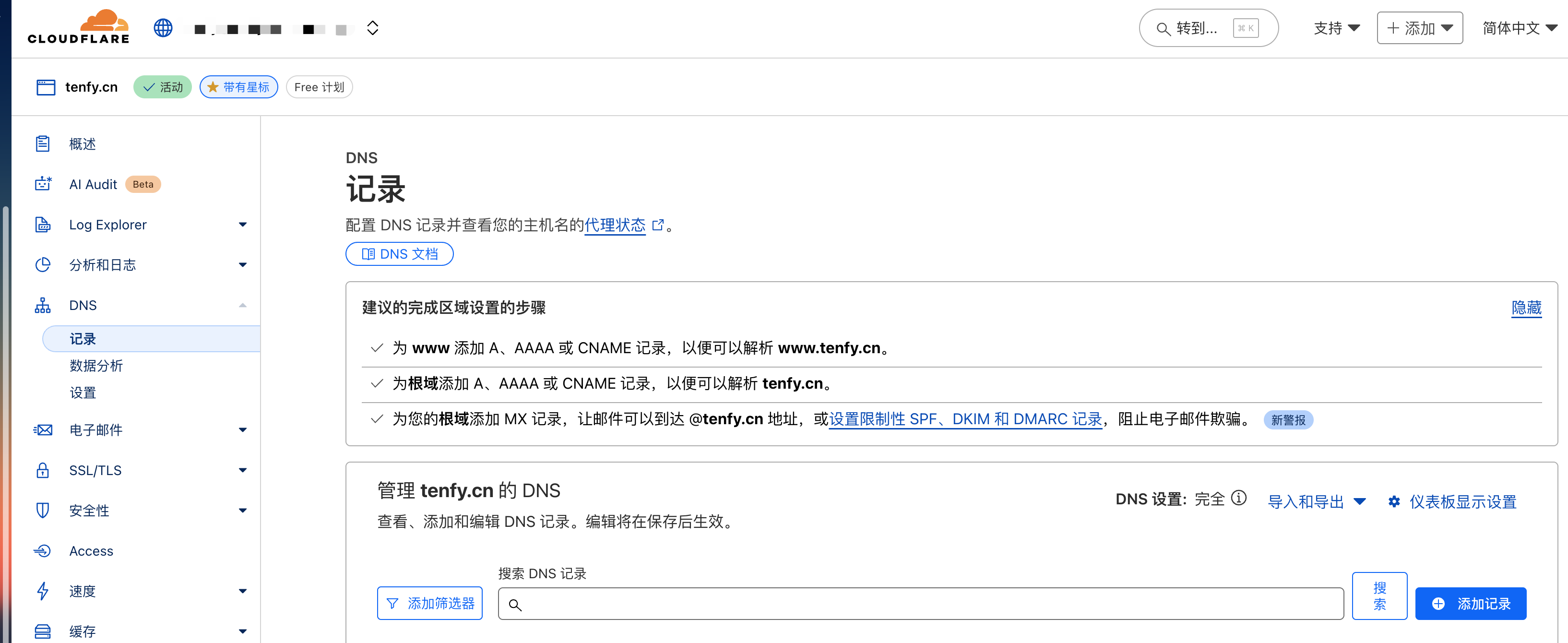
Task: Click the 缓存 storage icon
Action: [x=43, y=631]
